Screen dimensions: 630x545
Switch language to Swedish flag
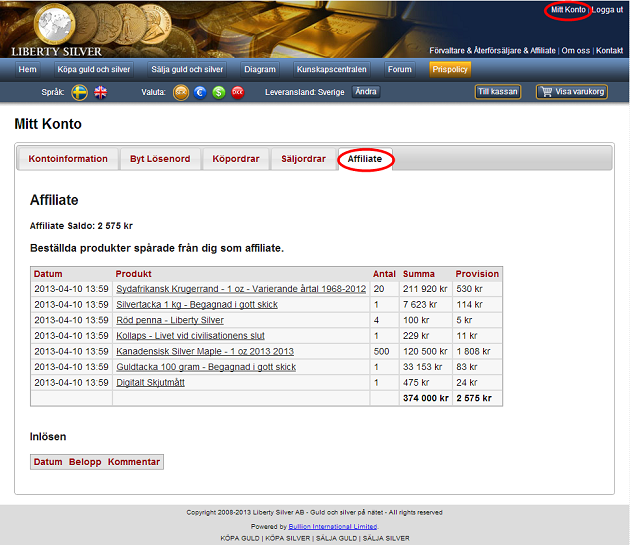click(80, 92)
